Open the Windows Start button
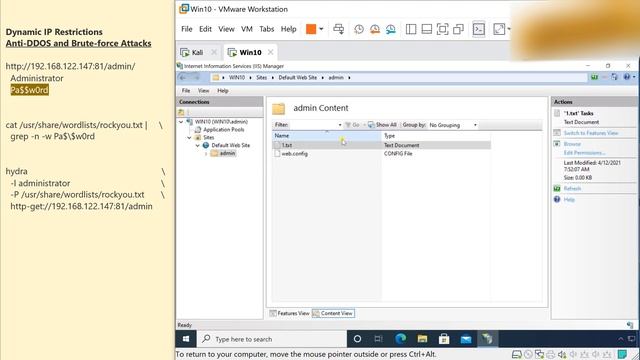The height and width of the screenshot is (360, 640). click(186, 339)
